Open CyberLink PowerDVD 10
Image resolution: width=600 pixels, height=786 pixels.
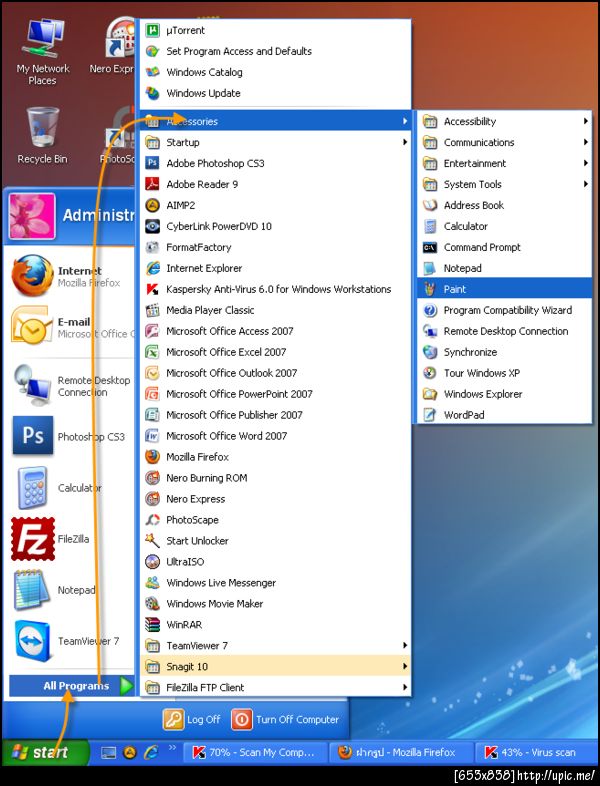click(275, 227)
